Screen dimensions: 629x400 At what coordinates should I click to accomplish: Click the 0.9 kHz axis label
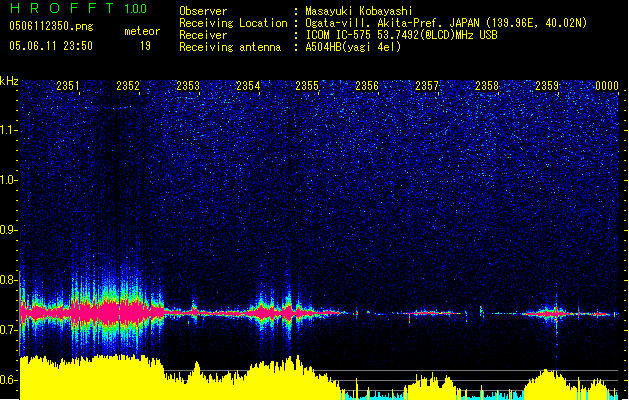(x=8, y=230)
